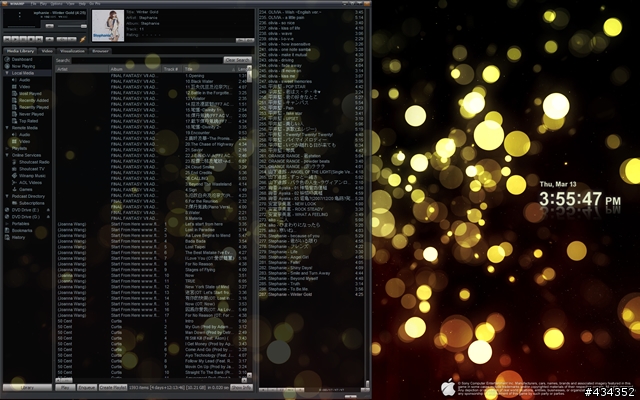Viewport: 640px width, 400px height.
Task: Collapse the Local Media tree node
Action: [x=7, y=73]
